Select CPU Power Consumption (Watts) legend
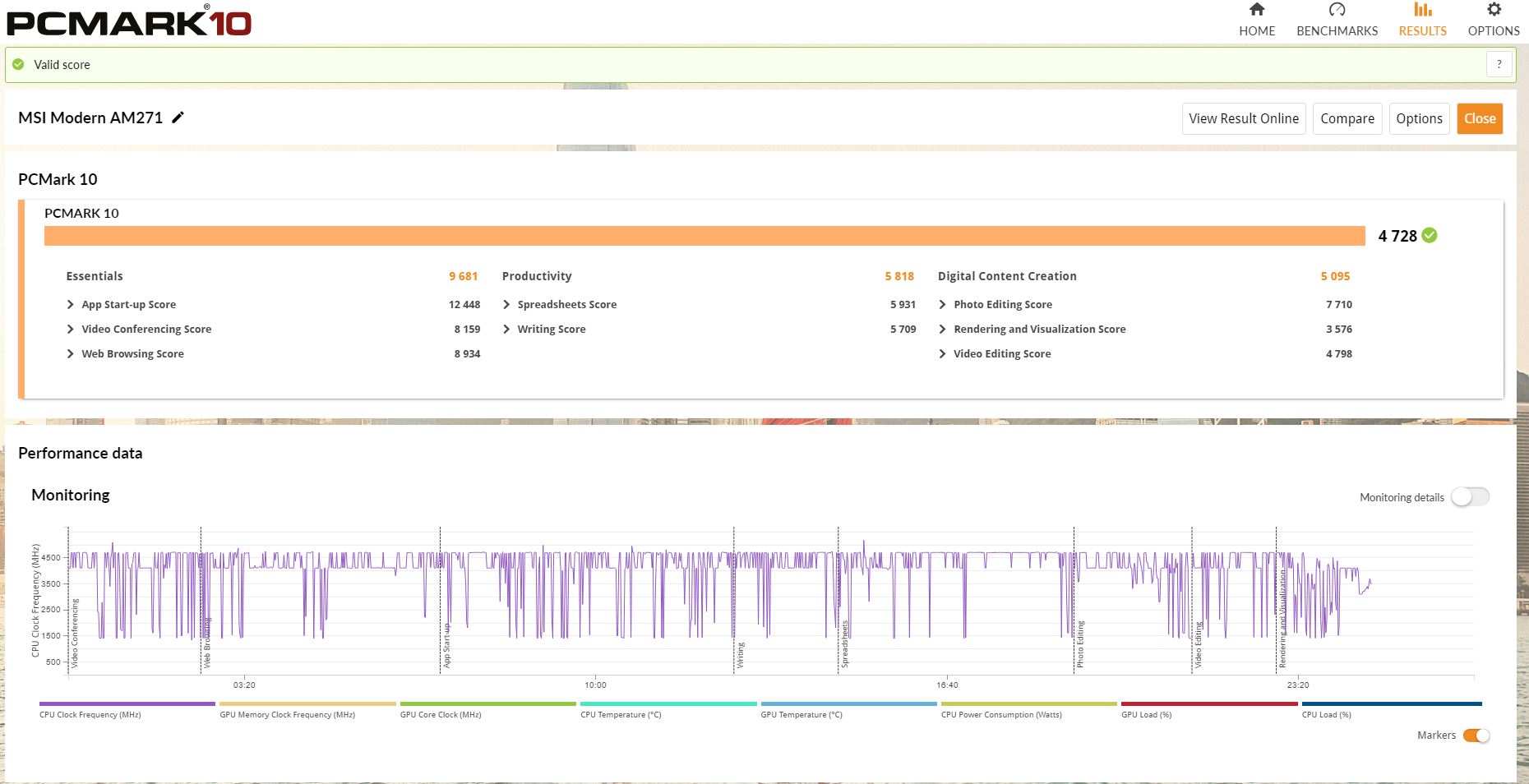1529x784 pixels. pyautogui.click(x=1028, y=709)
